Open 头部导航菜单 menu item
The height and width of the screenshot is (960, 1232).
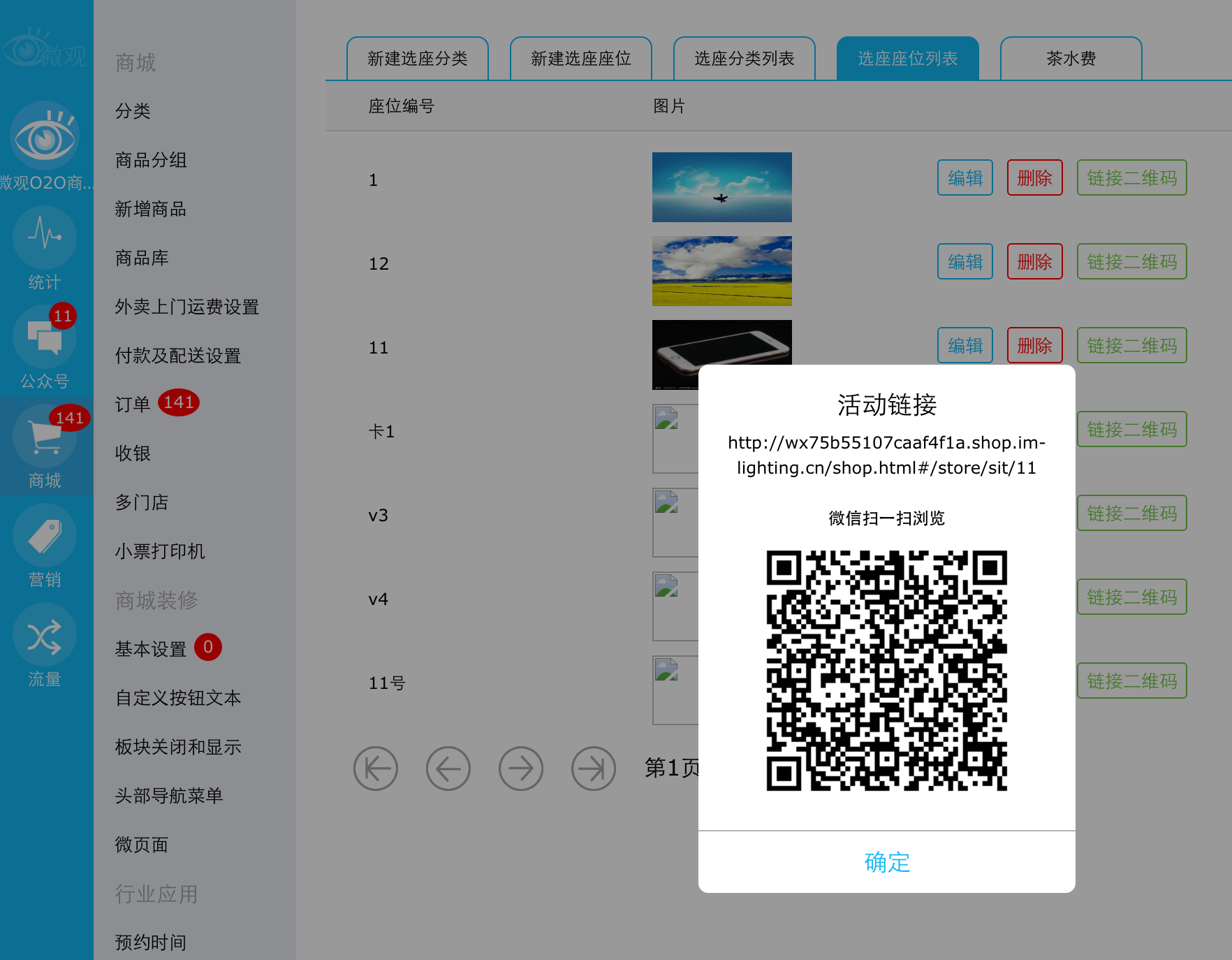(169, 796)
